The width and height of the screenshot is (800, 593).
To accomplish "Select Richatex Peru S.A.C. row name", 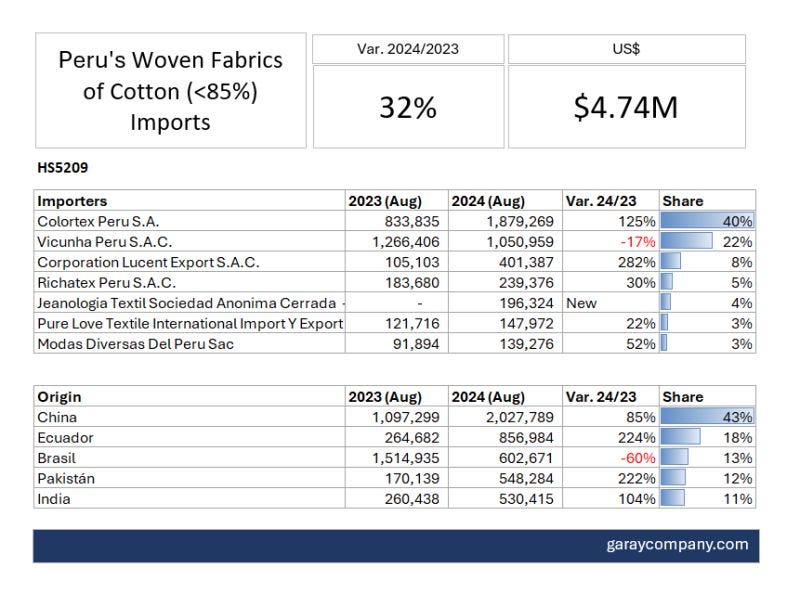I will 106,283.
